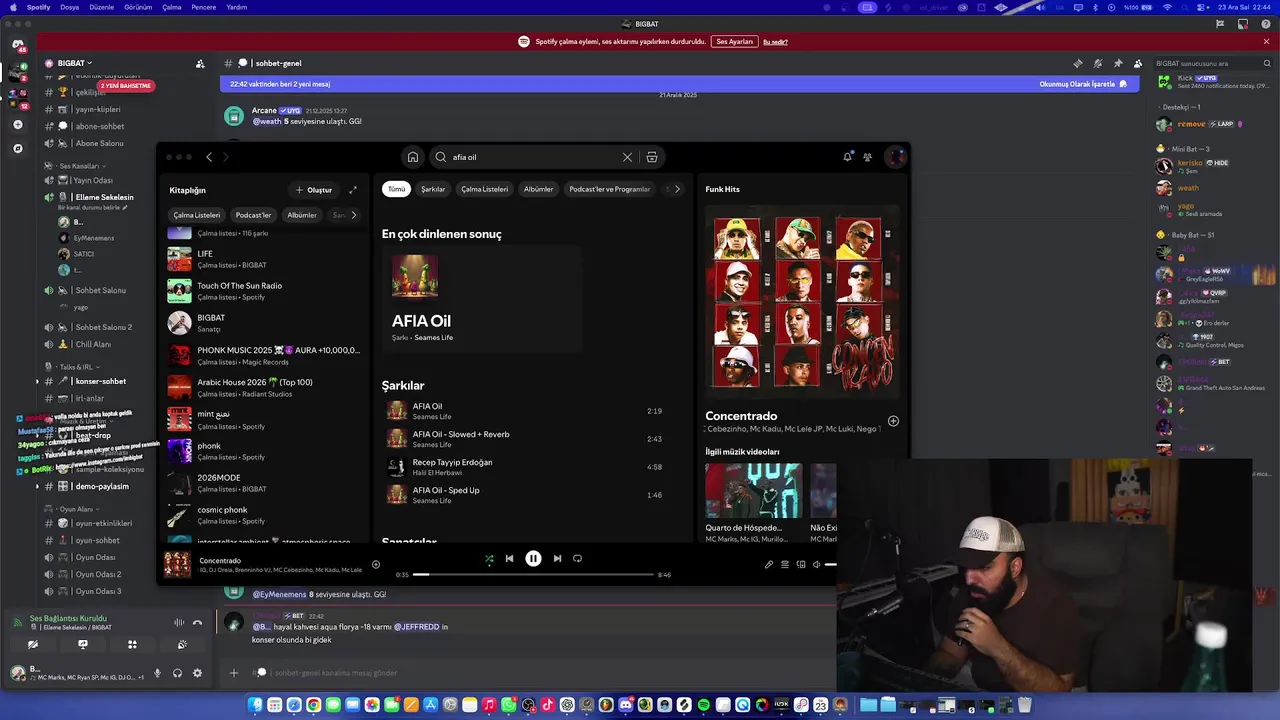Open Discord notification settings bell in header

(x=1098, y=63)
